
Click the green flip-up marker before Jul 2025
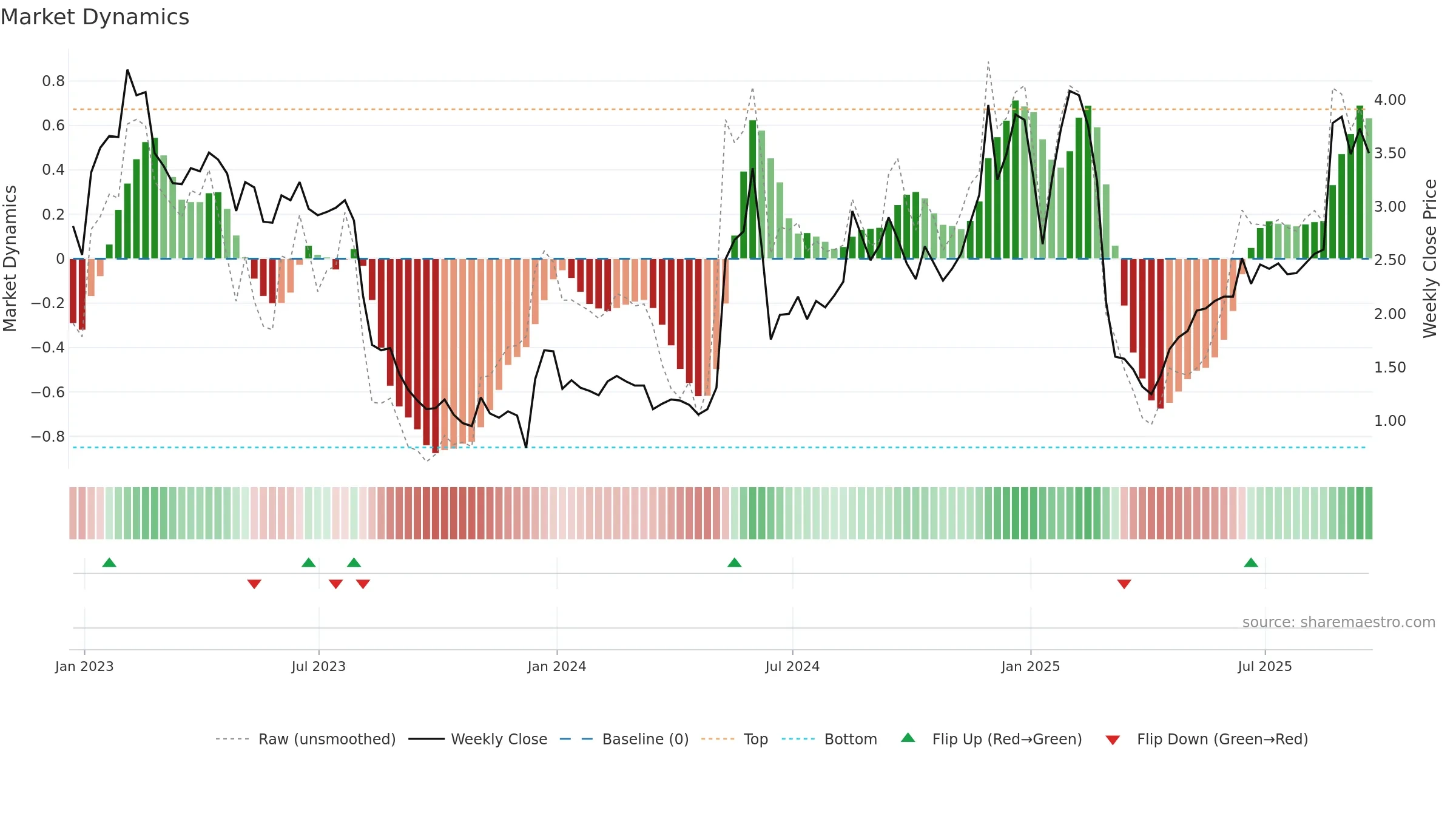tap(1251, 562)
